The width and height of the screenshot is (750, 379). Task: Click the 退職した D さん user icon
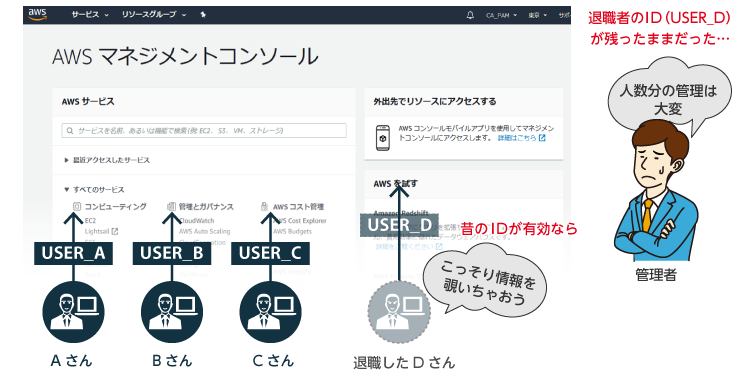[399, 312]
